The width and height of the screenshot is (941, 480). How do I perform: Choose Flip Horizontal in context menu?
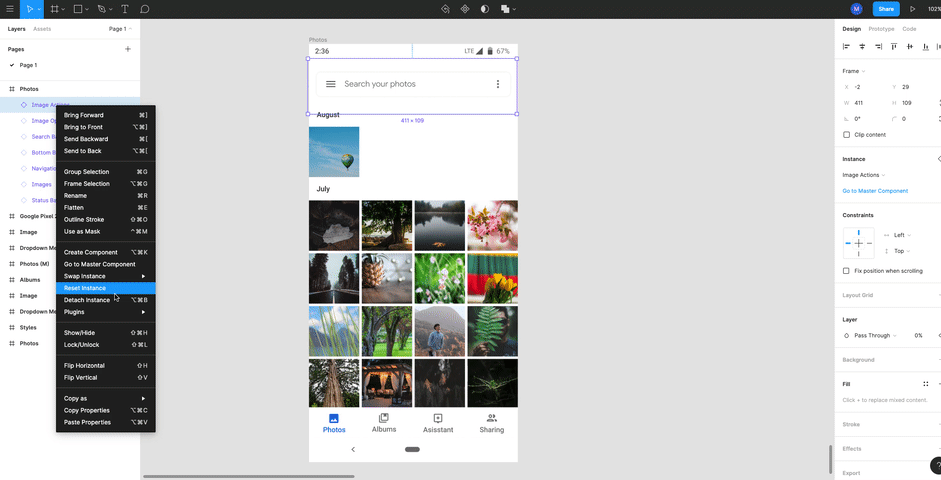[x=106, y=365]
